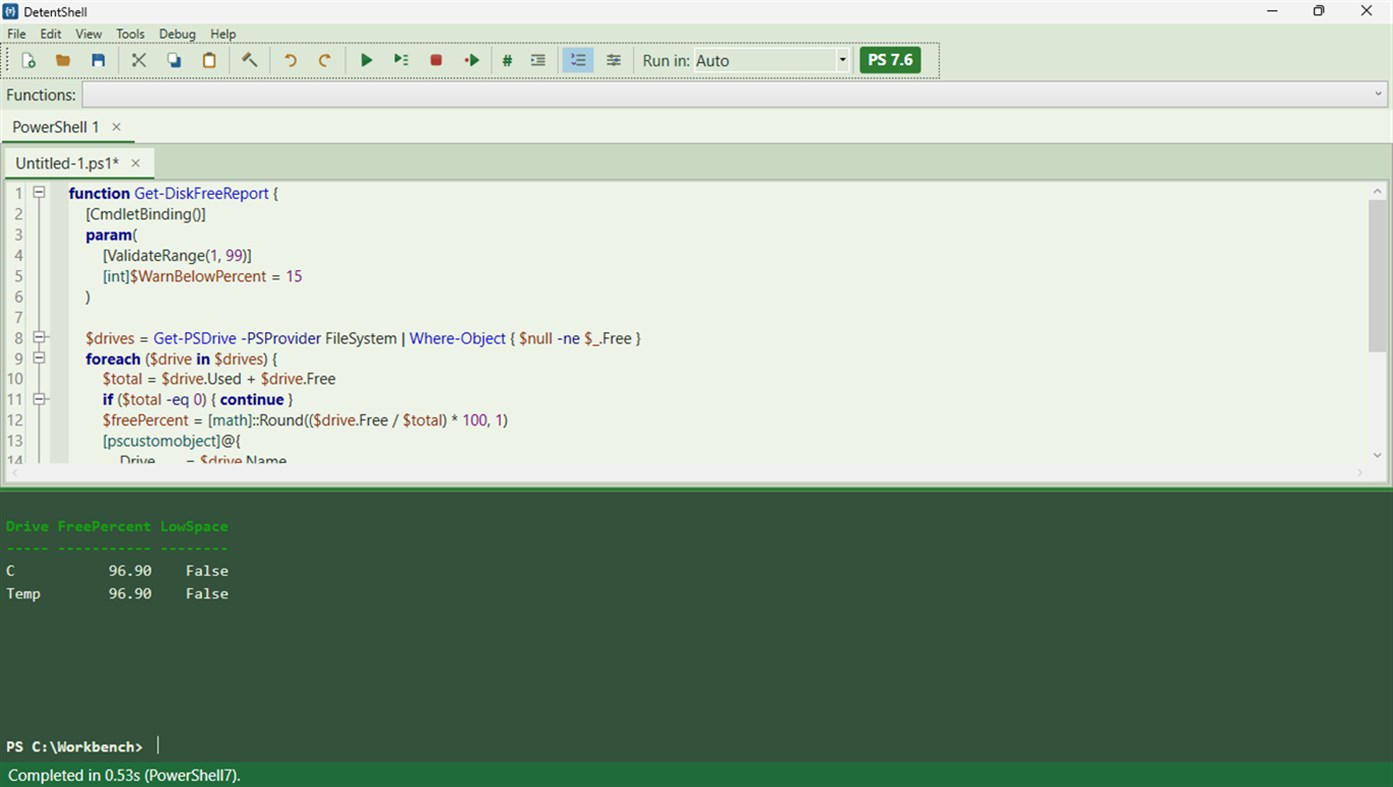Open the View menu
1393x787 pixels.
(89, 34)
